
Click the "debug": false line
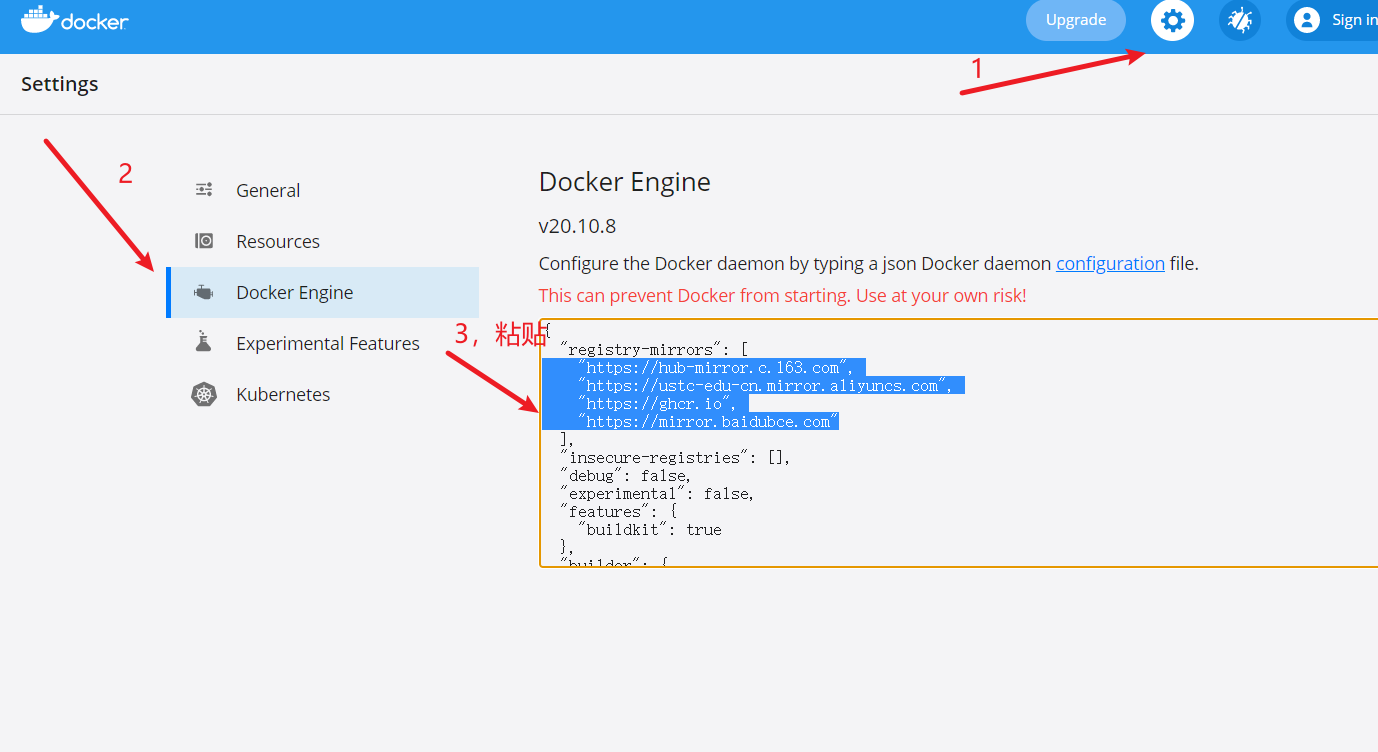pyautogui.click(x=626, y=476)
